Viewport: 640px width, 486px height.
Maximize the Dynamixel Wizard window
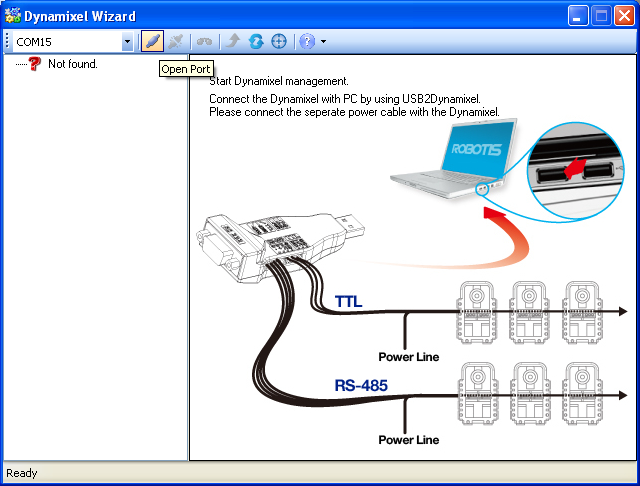click(x=601, y=16)
